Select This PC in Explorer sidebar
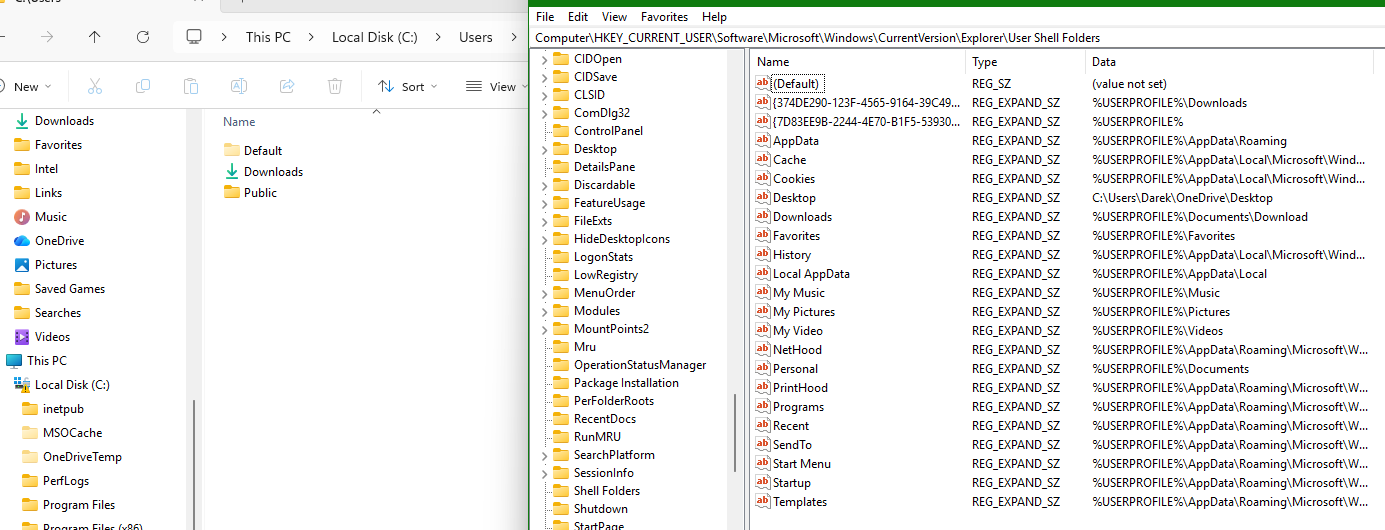The image size is (1385, 530). (47, 361)
